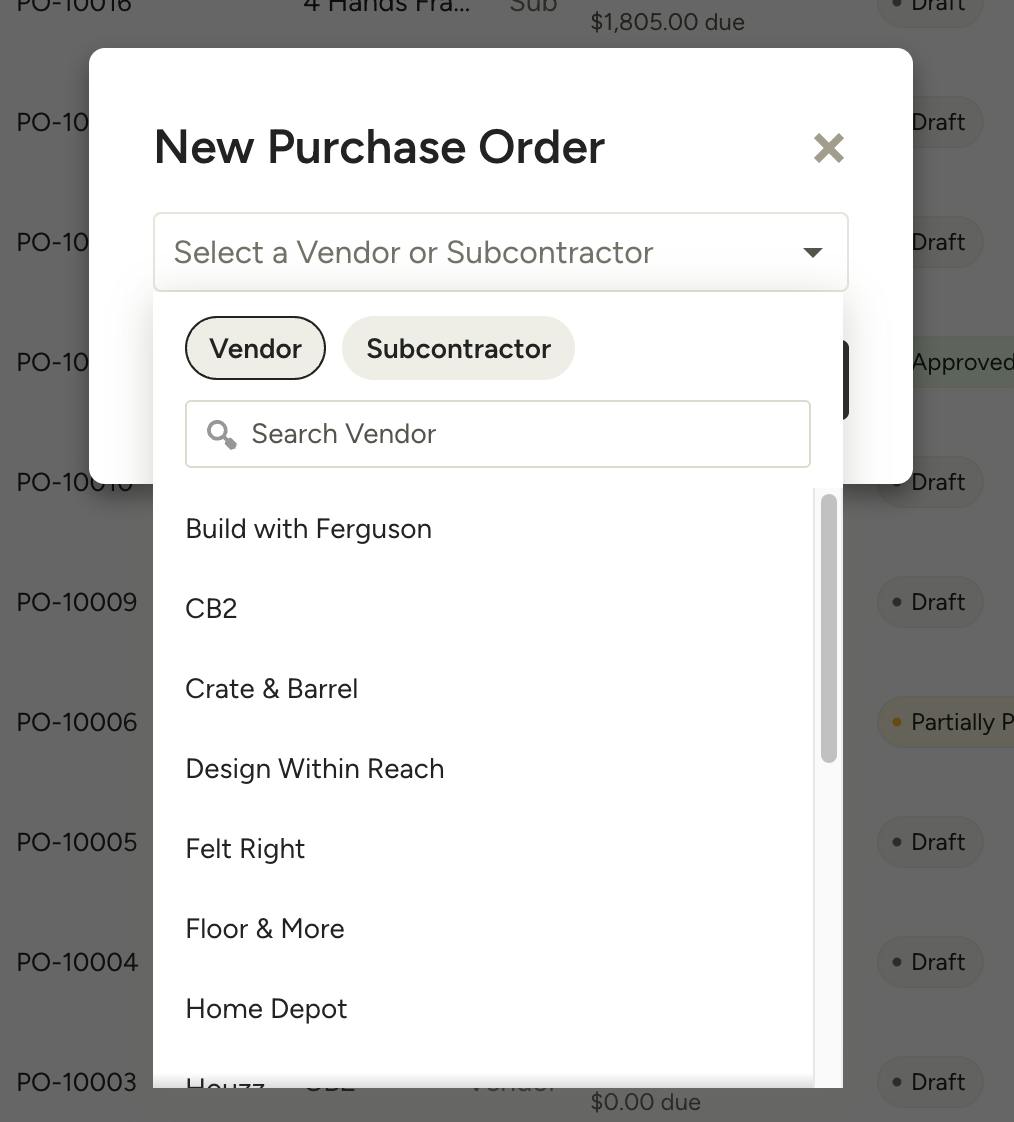Viewport: 1014px width, 1122px height.
Task: Choose Floor & More vendor
Action: (264, 928)
